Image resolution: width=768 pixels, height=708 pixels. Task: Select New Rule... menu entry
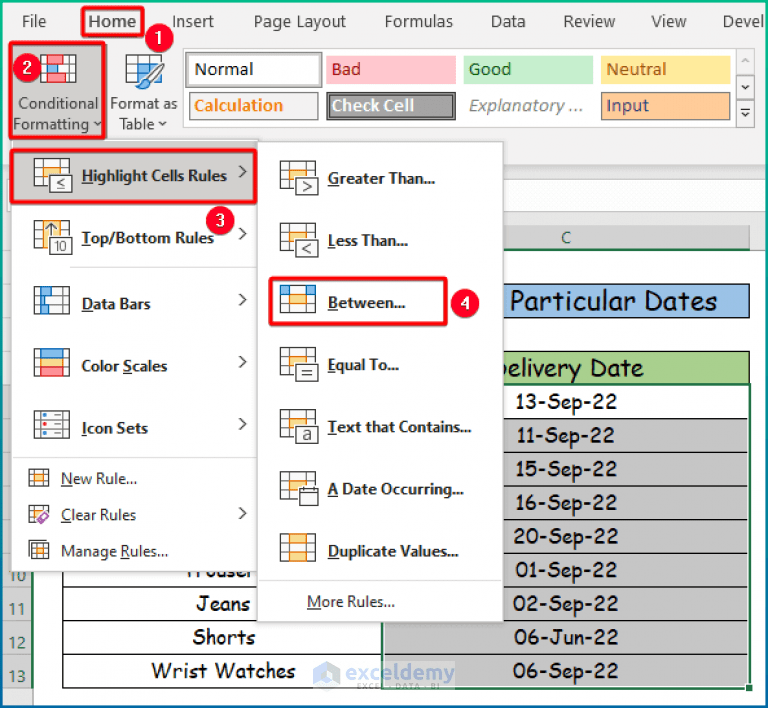point(133,478)
